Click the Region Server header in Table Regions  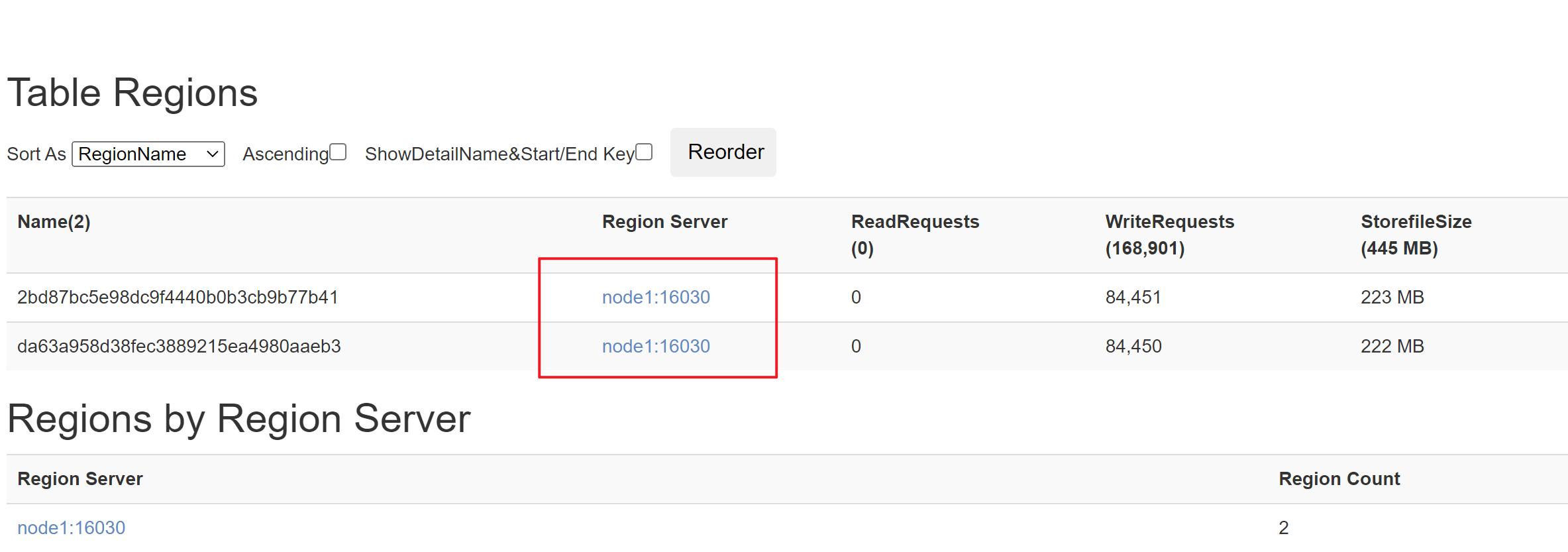pyautogui.click(x=664, y=222)
